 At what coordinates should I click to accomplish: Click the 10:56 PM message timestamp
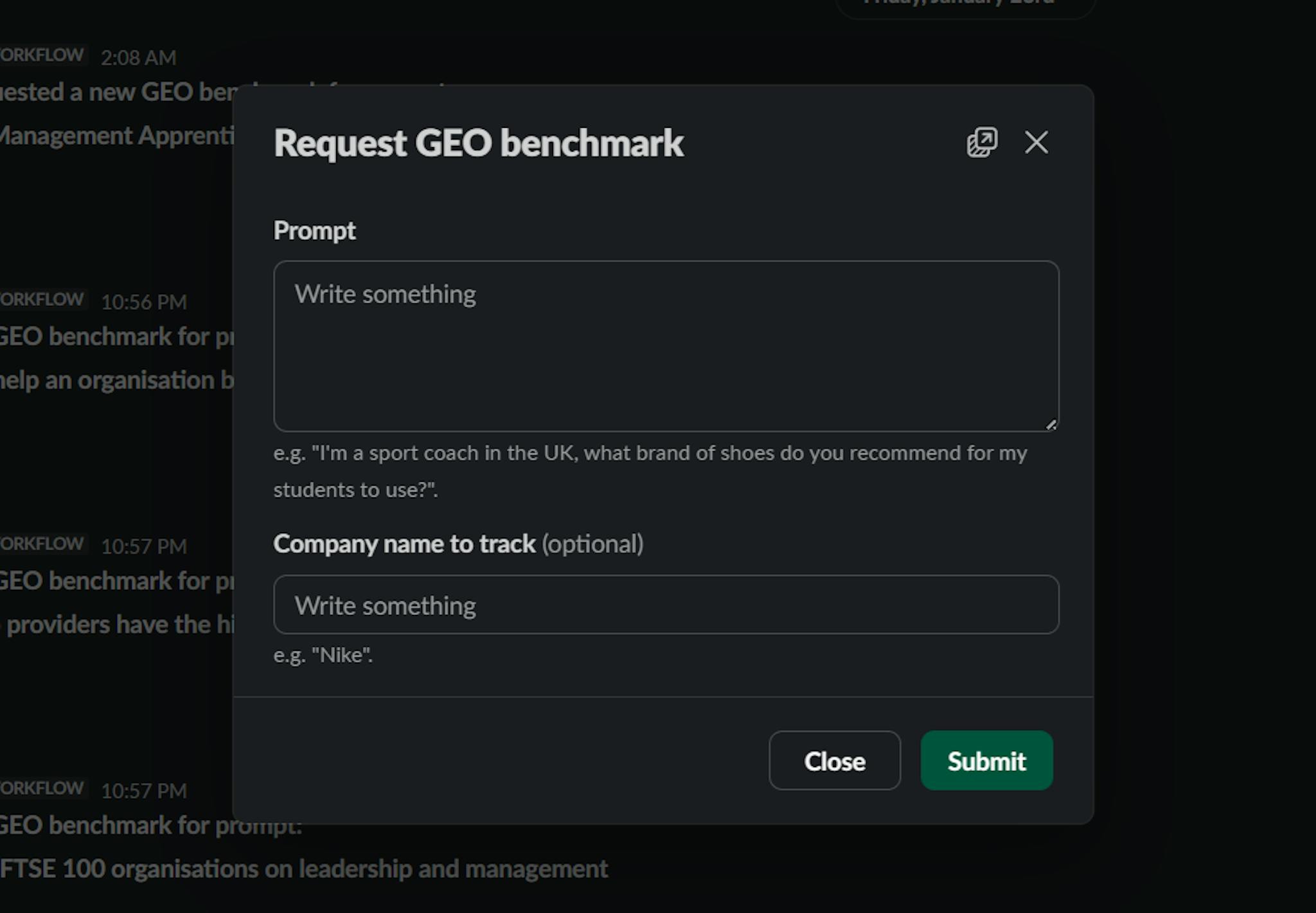(x=144, y=301)
